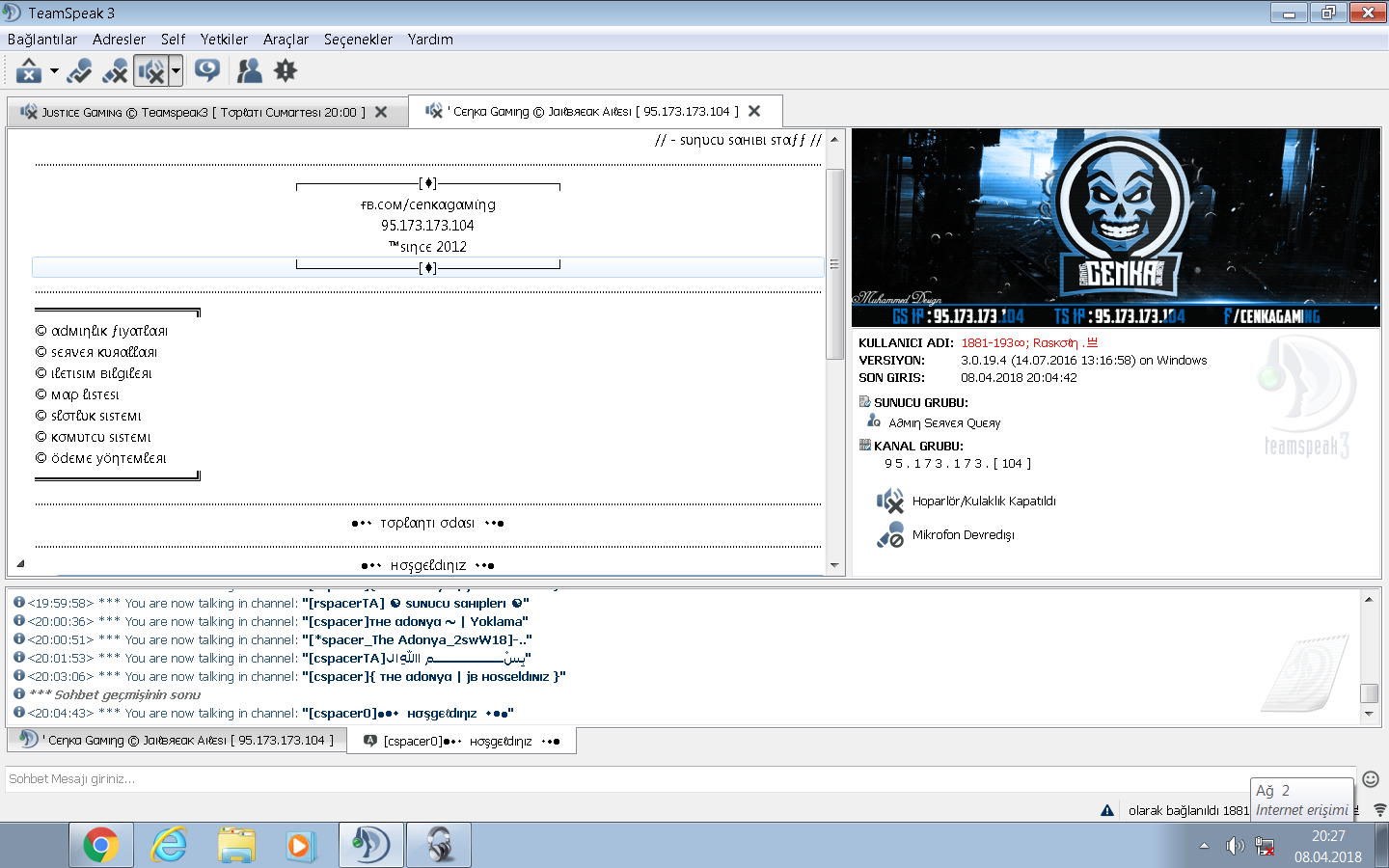The image size is (1389, 868).
Task: Open the Yetkiler menu
Action: coord(224,40)
